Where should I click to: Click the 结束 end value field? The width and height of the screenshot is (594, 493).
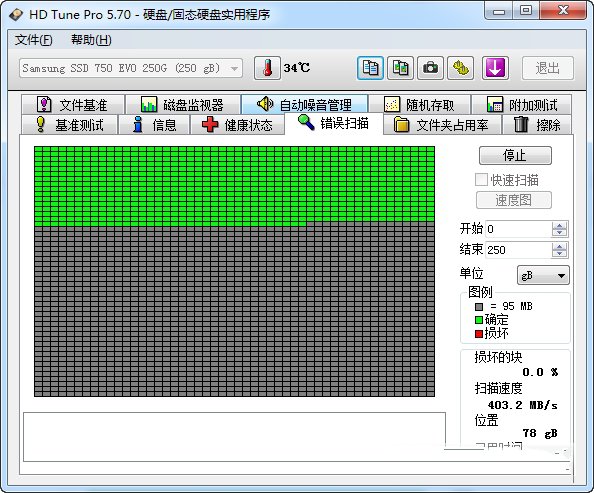[518, 250]
